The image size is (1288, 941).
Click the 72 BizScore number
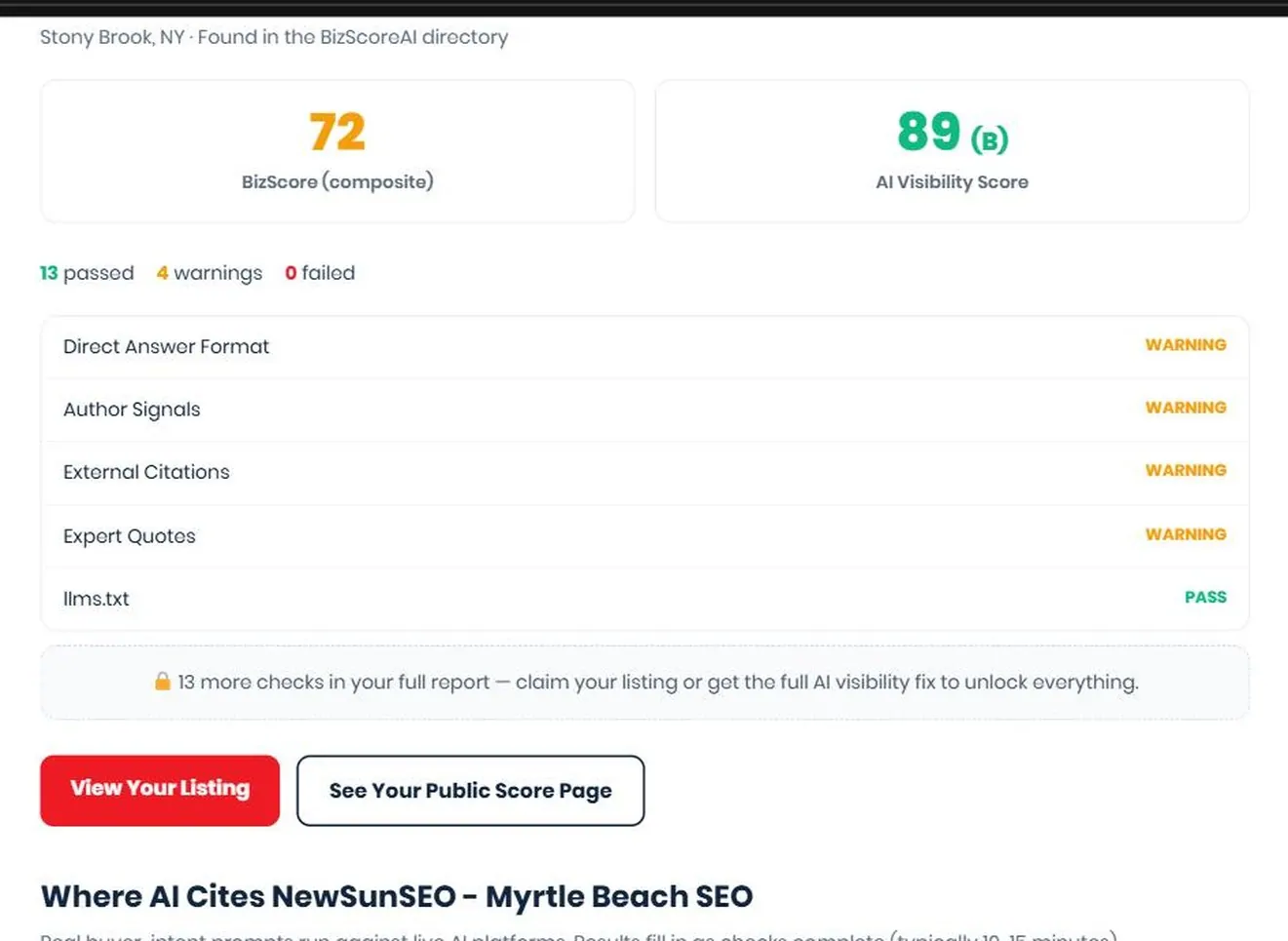(337, 132)
